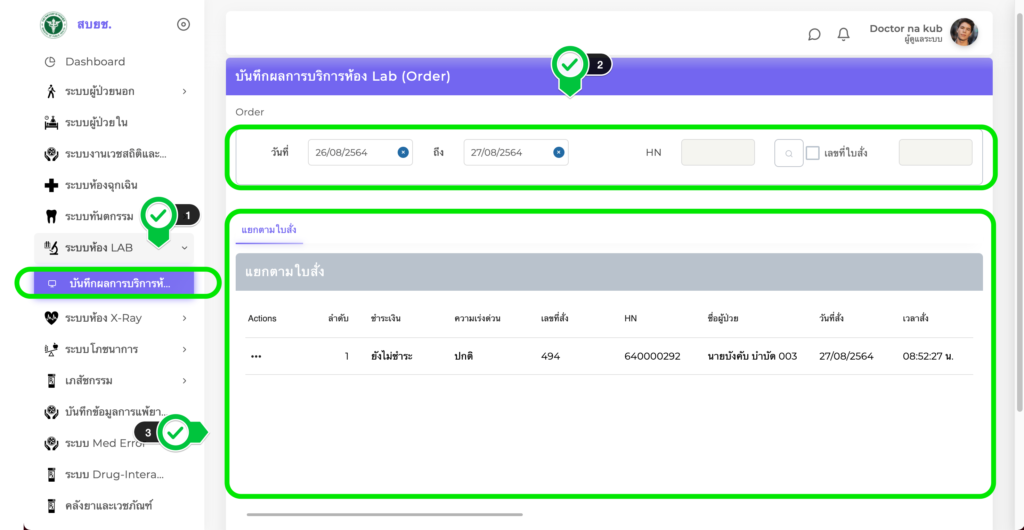
Task: Collapse the ระบบห้อง LAB menu
Action: click(x=185, y=247)
